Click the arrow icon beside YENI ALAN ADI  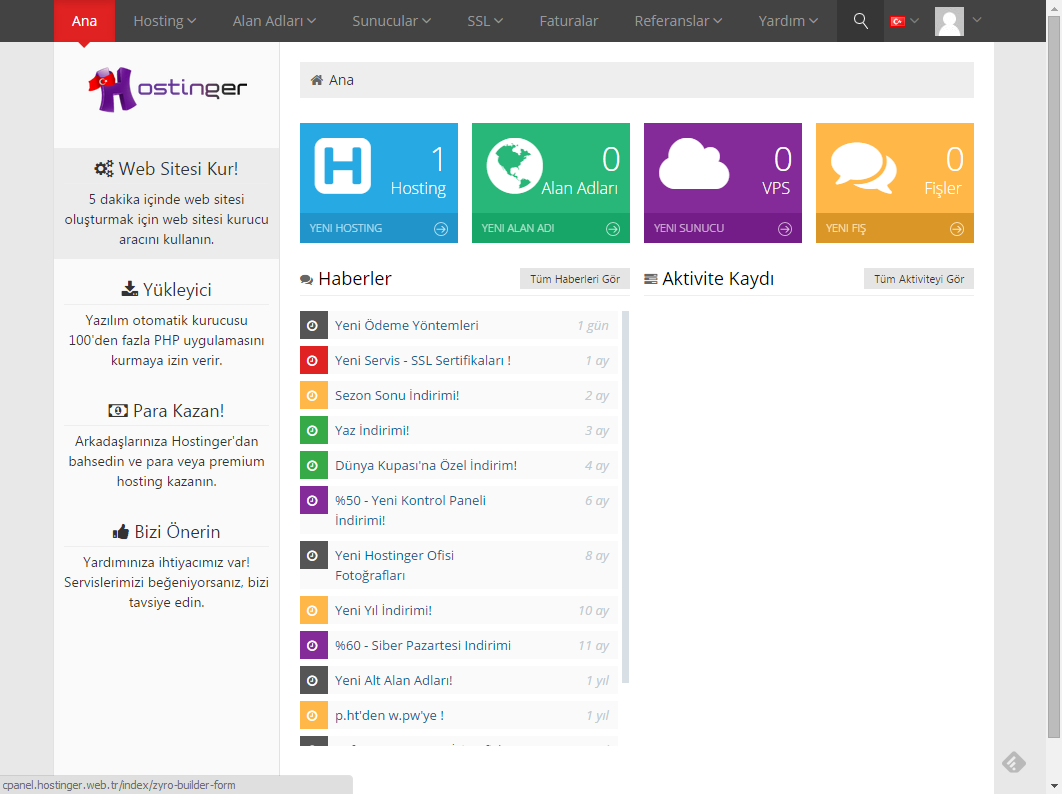613,229
